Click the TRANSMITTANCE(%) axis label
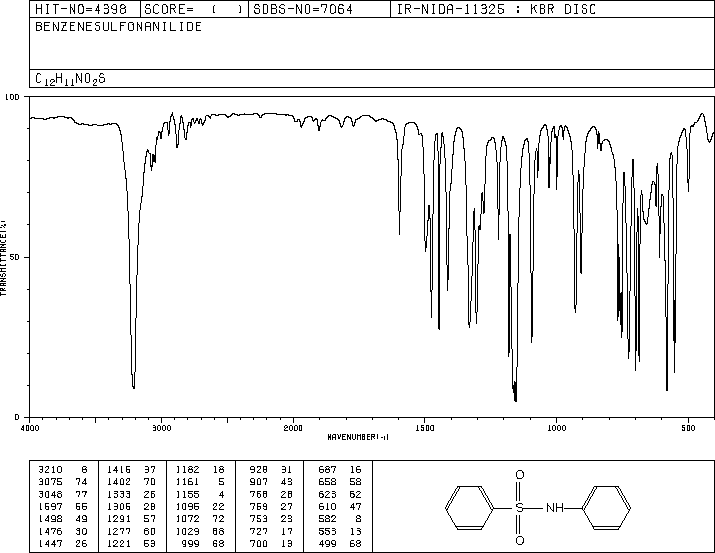Viewport: 715px width, 553px height. pos(3,258)
